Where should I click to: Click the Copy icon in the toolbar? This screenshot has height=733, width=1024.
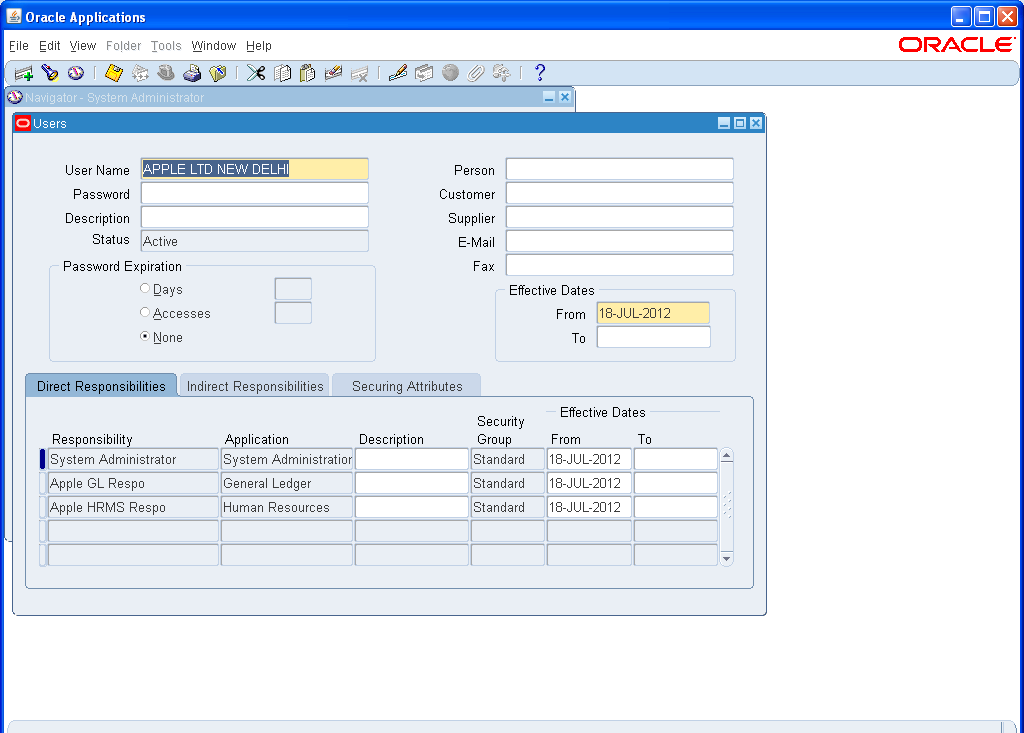tap(280, 72)
